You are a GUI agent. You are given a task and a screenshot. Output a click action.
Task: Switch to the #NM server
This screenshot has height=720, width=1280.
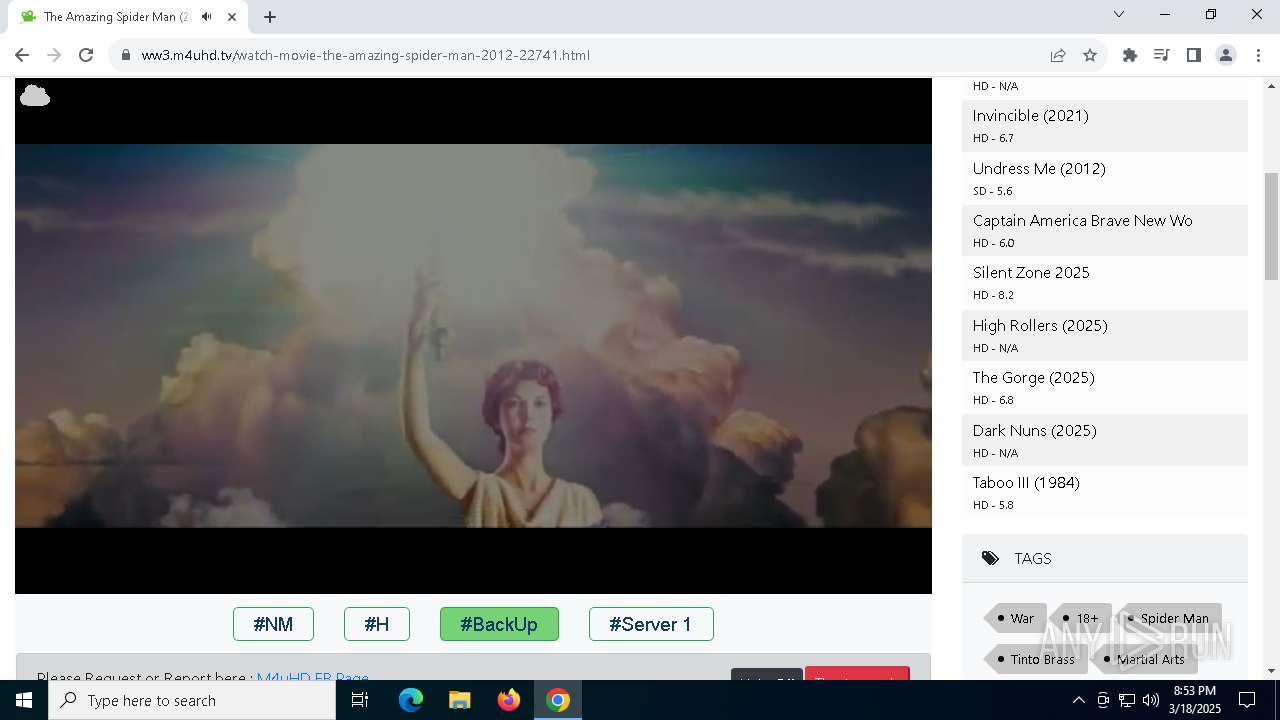tap(273, 624)
